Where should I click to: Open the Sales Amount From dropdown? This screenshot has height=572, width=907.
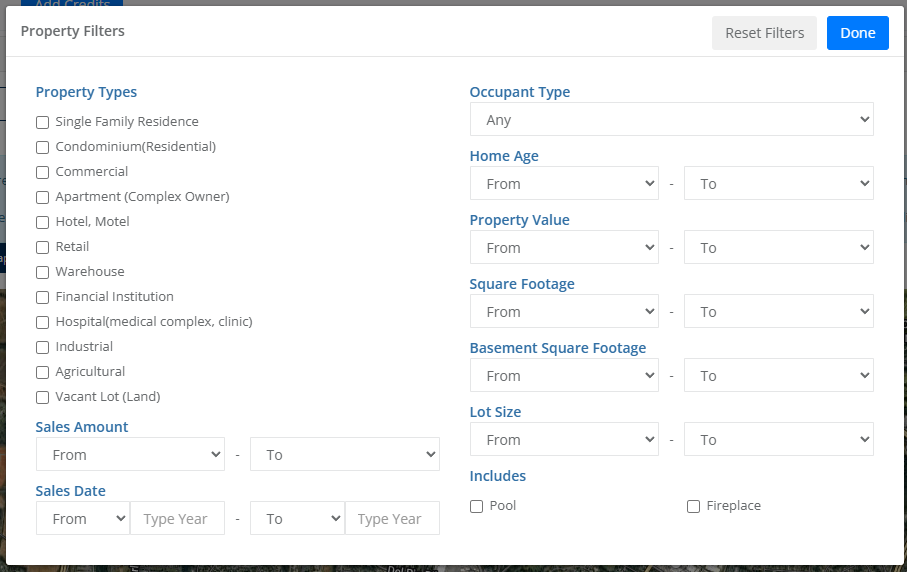click(x=130, y=455)
